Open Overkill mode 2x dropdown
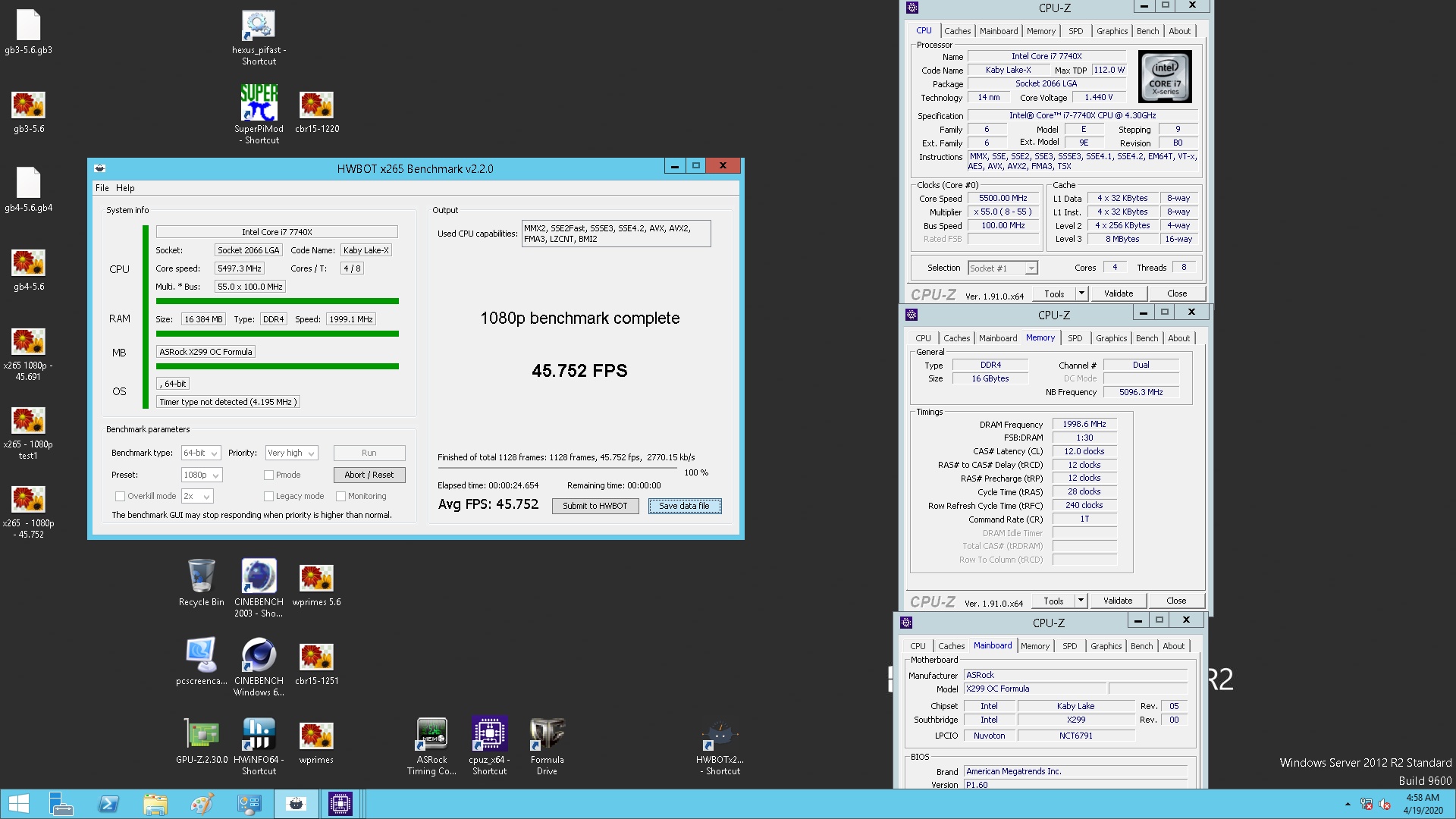The width and height of the screenshot is (1456, 819). pyautogui.click(x=196, y=496)
